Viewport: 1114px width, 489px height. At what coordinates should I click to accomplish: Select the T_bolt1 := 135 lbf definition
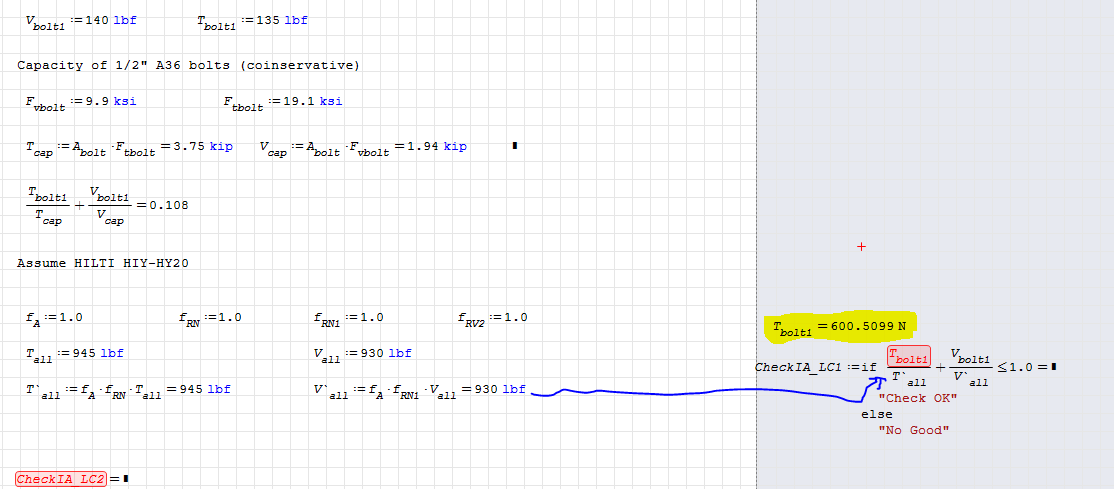tap(252, 21)
